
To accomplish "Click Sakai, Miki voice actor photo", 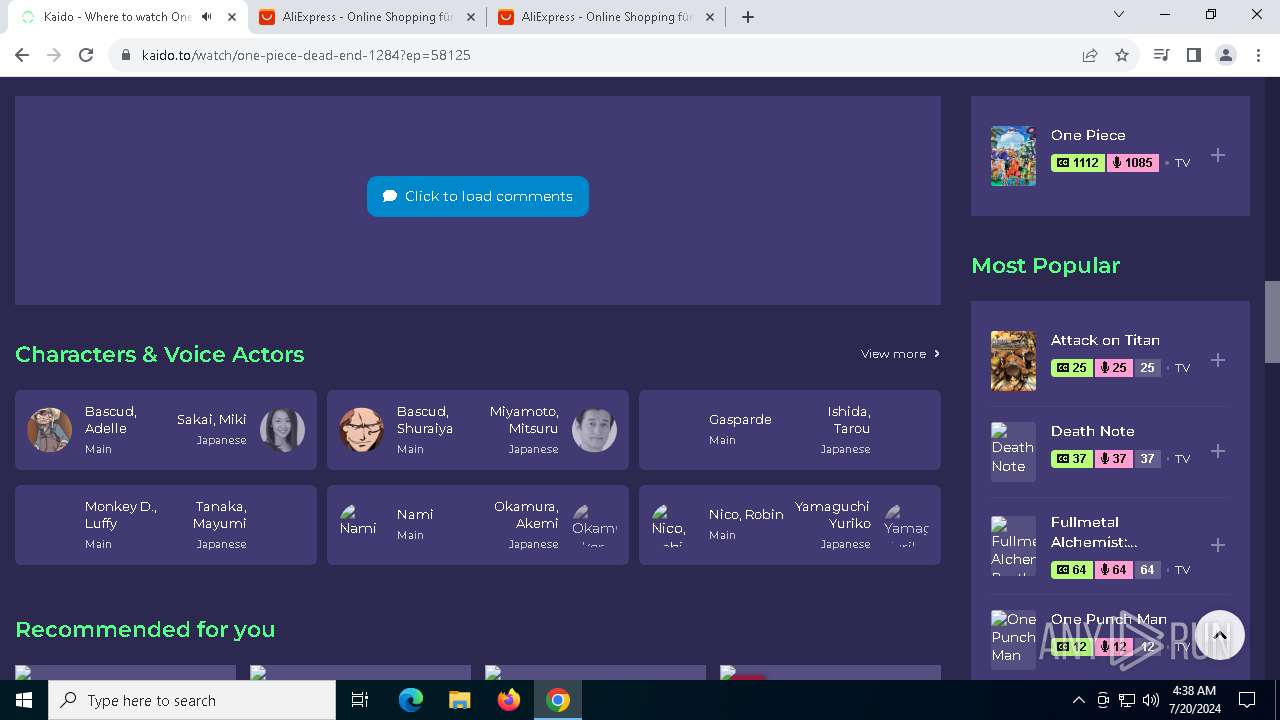I will (x=282, y=430).
